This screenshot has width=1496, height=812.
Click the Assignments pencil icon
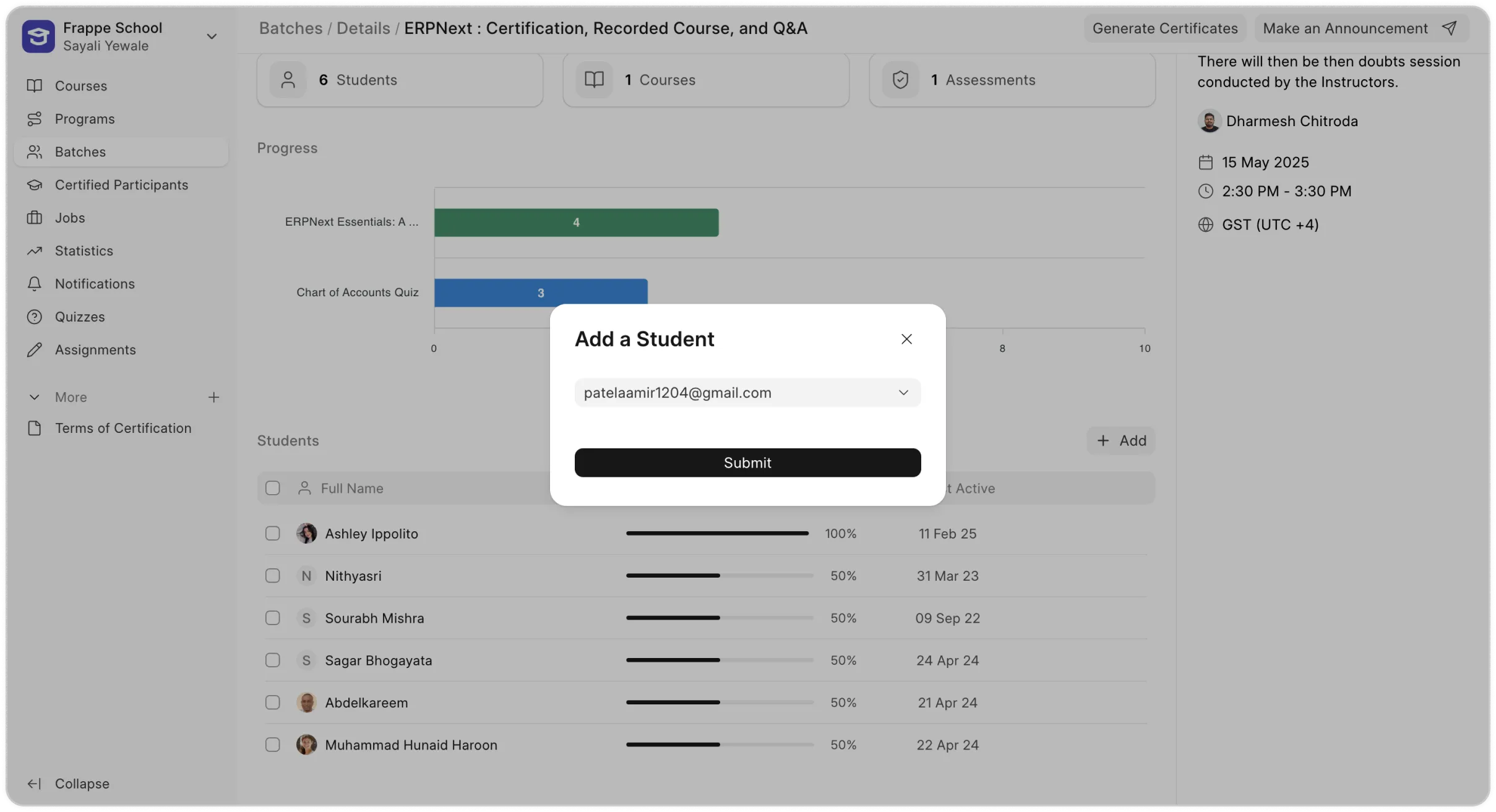(35, 350)
